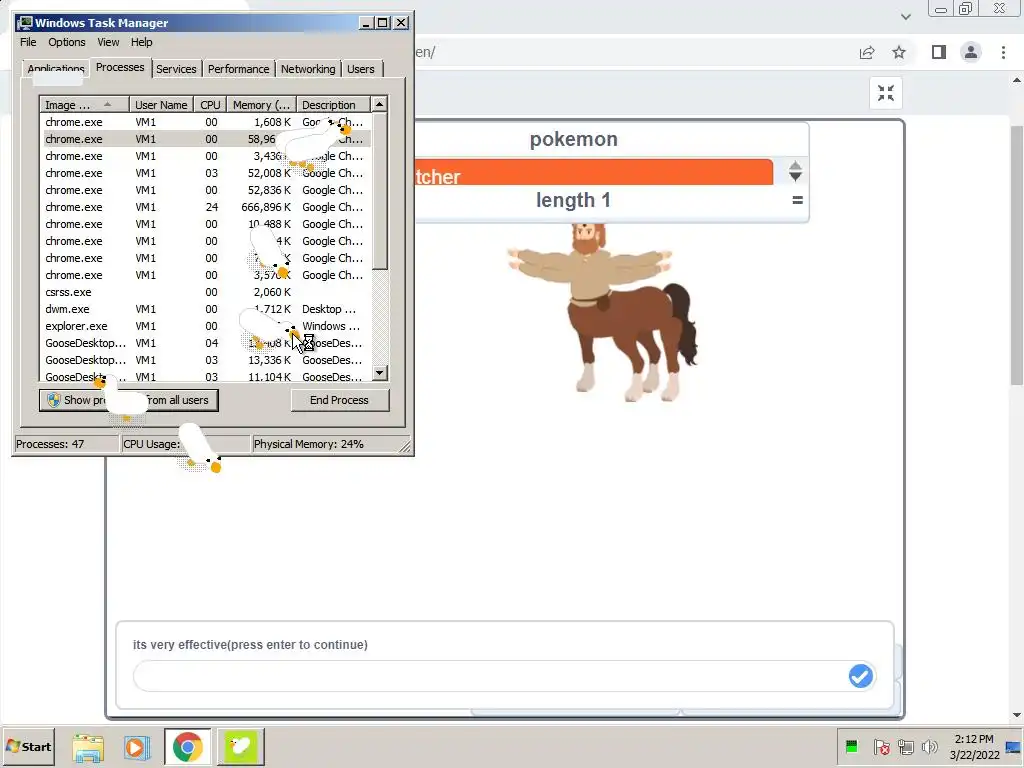Click the equals handle on length monitor
Screen dimensions: 1024x768
pos(797,200)
